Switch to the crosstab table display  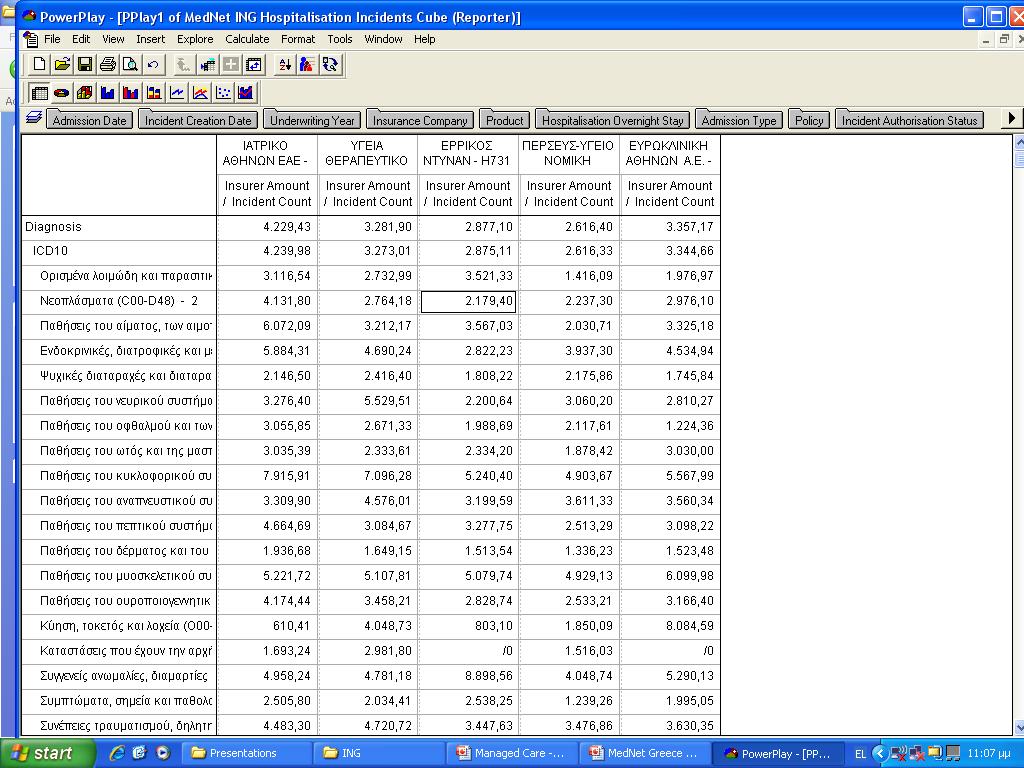[39, 93]
